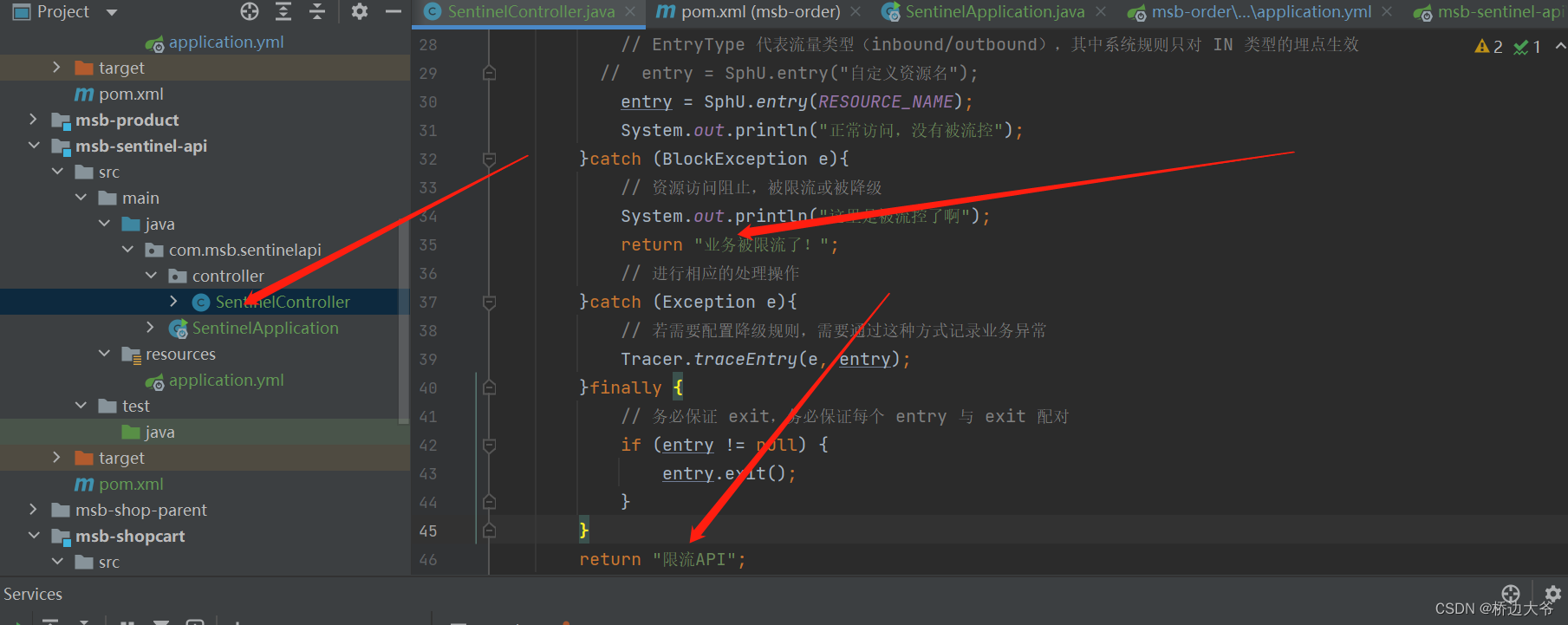Click line number 30 in gutter
This screenshot has width=1568, height=625.
[428, 101]
